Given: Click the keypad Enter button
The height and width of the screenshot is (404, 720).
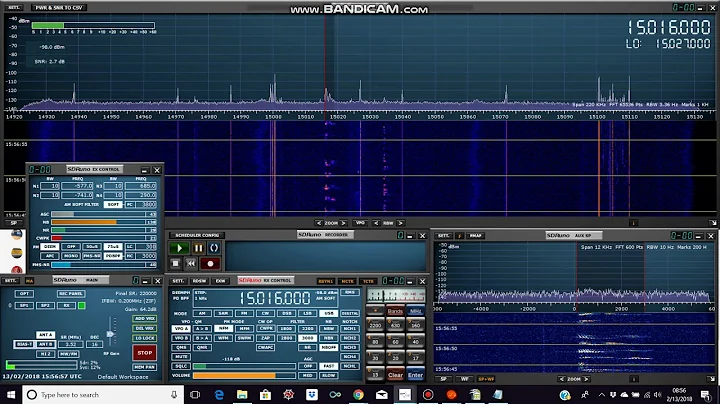Looking at the screenshot, I should pos(415,375).
